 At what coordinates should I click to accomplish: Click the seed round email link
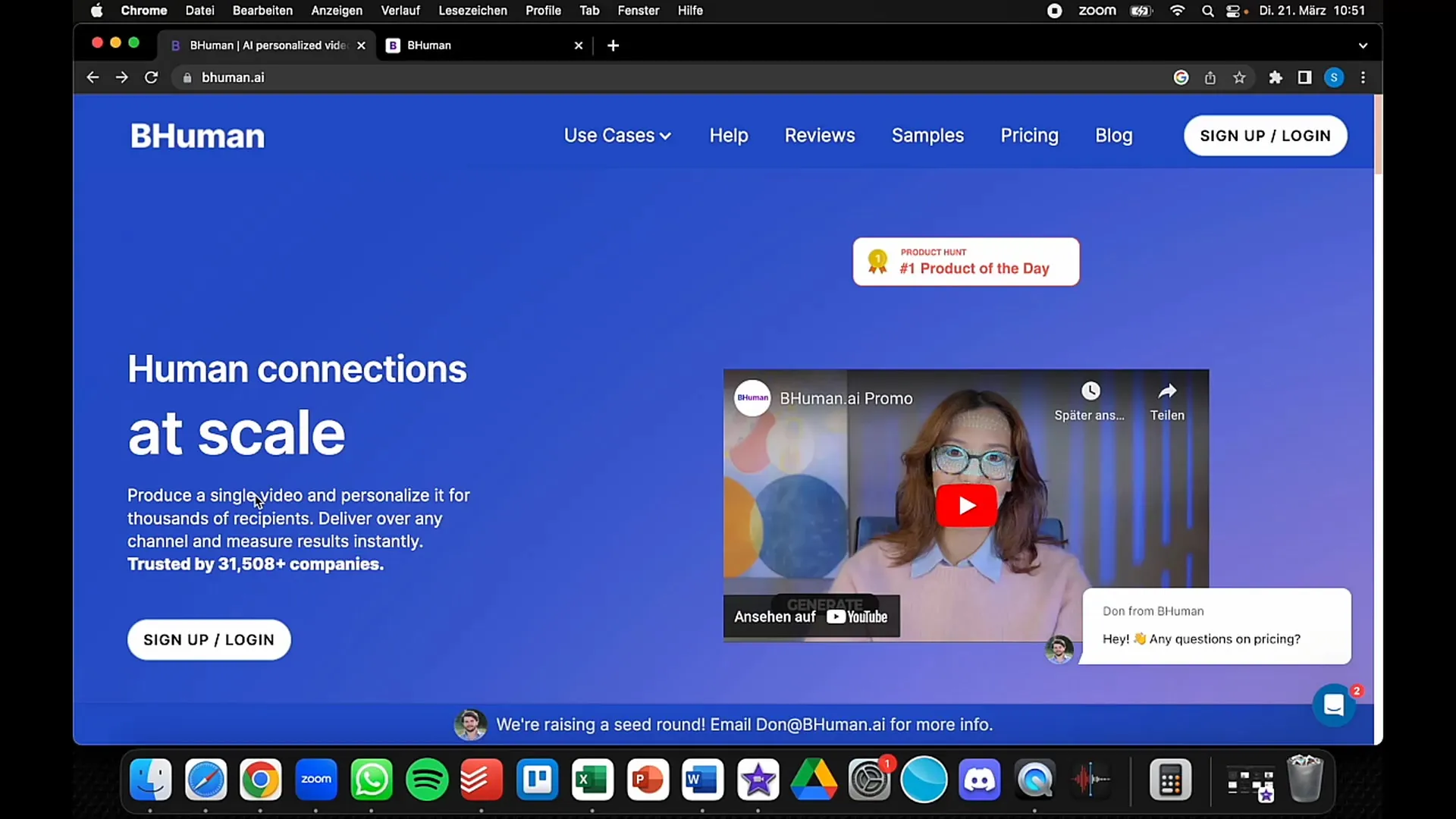(820, 724)
